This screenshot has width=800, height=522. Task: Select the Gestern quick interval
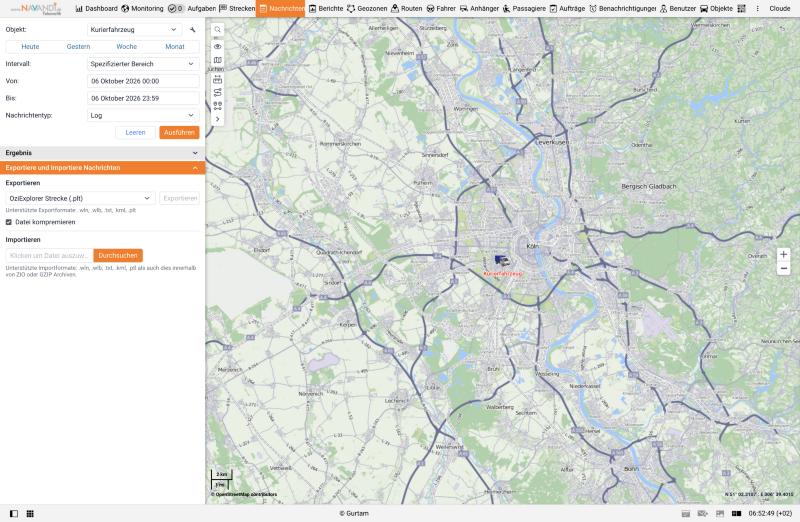78,46
